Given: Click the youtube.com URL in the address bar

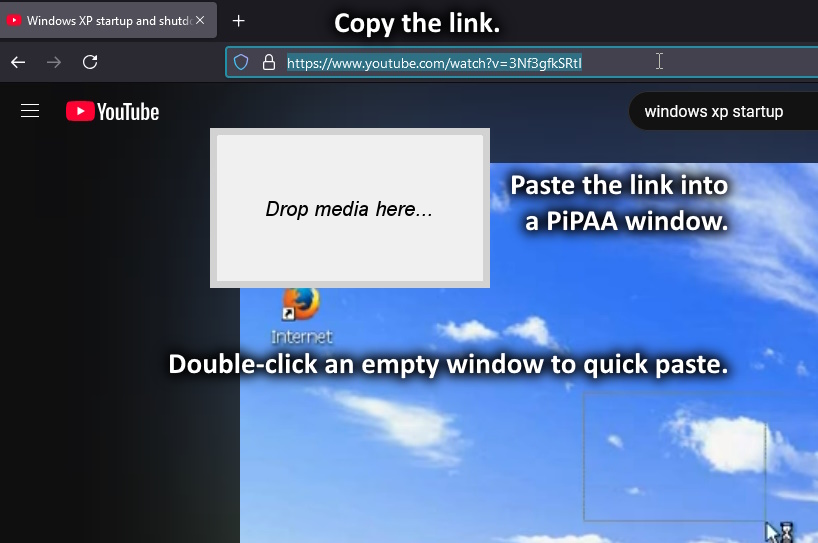Looking at the screenshot, I should [x=434, y=63].
